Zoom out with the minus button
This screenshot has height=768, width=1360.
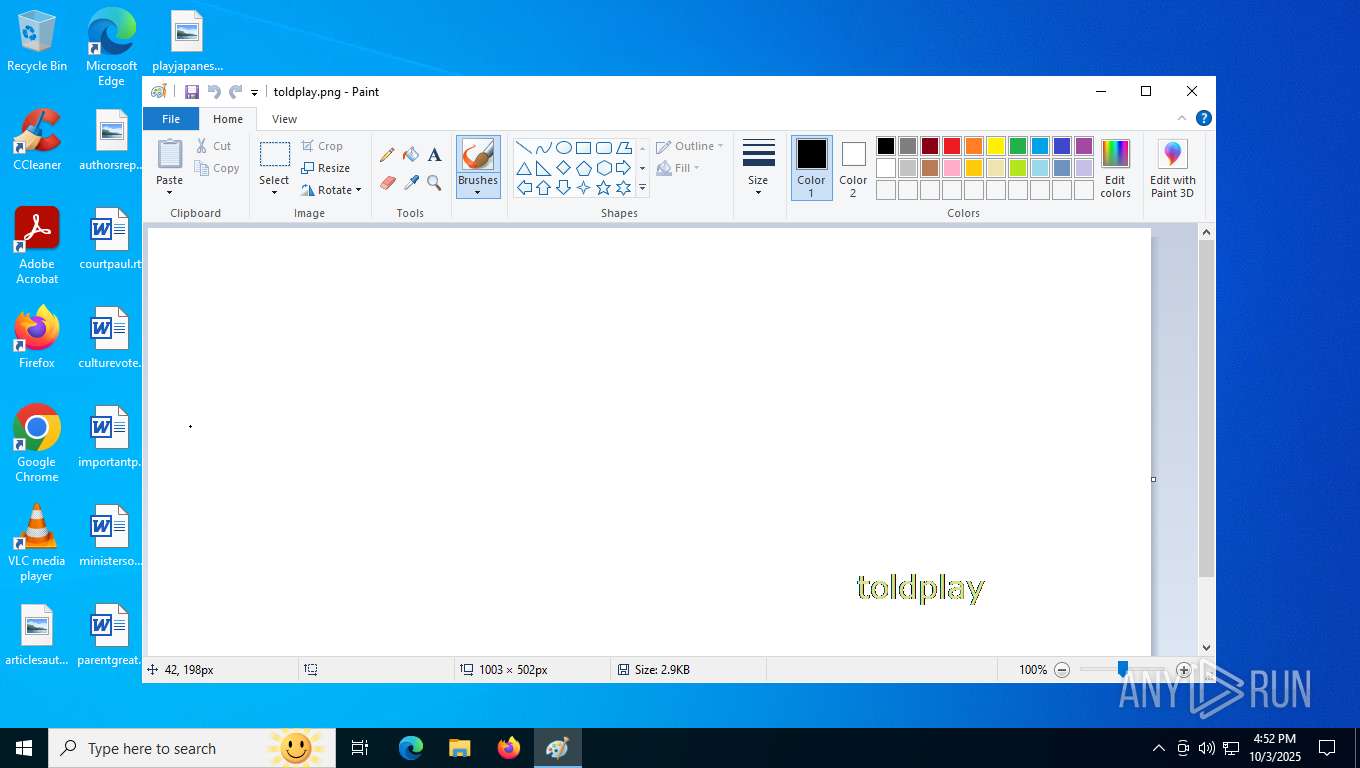(x=1062, y=670)
